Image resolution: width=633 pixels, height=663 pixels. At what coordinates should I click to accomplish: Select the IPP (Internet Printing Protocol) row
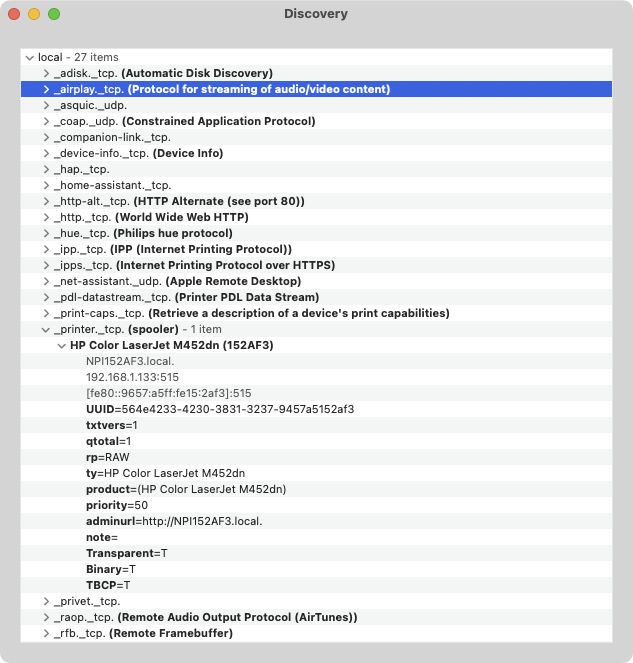pyautogui.click(x=316, y=249)
